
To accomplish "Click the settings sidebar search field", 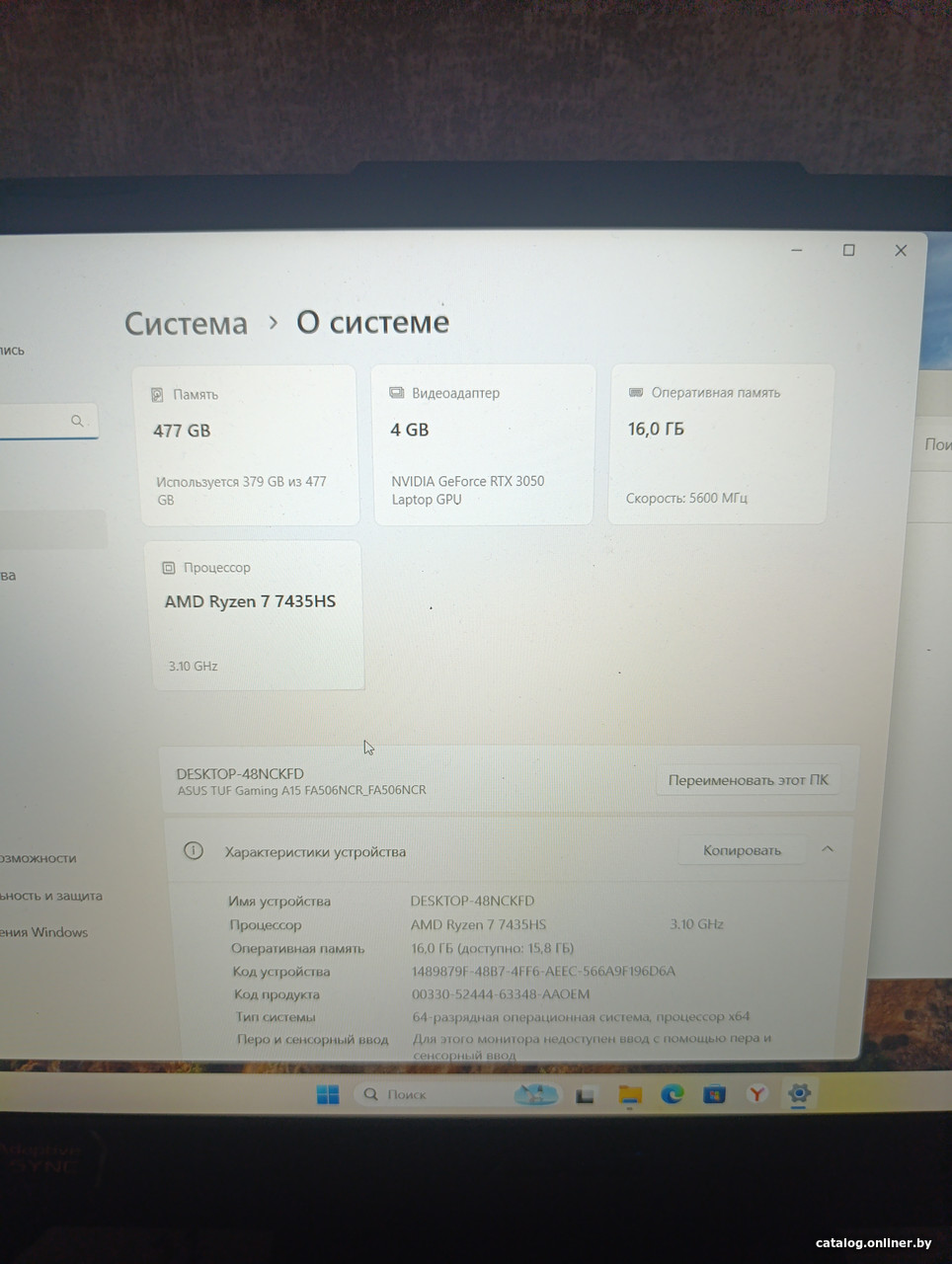I will point(47,421).
